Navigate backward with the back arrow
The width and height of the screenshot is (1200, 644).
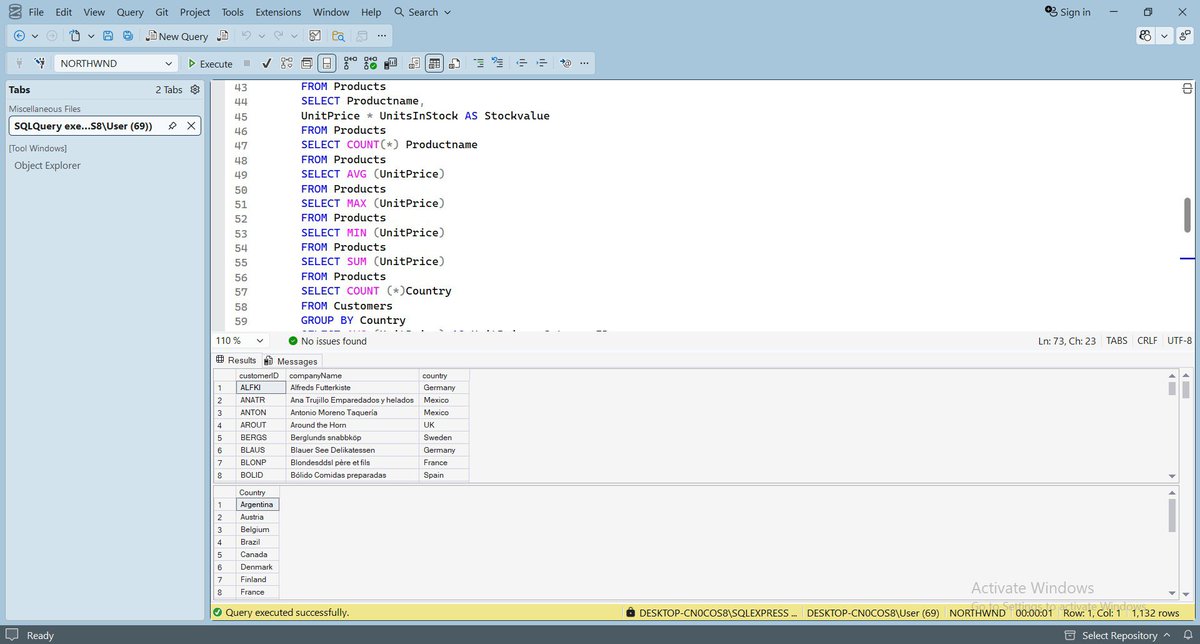point(19,36)
